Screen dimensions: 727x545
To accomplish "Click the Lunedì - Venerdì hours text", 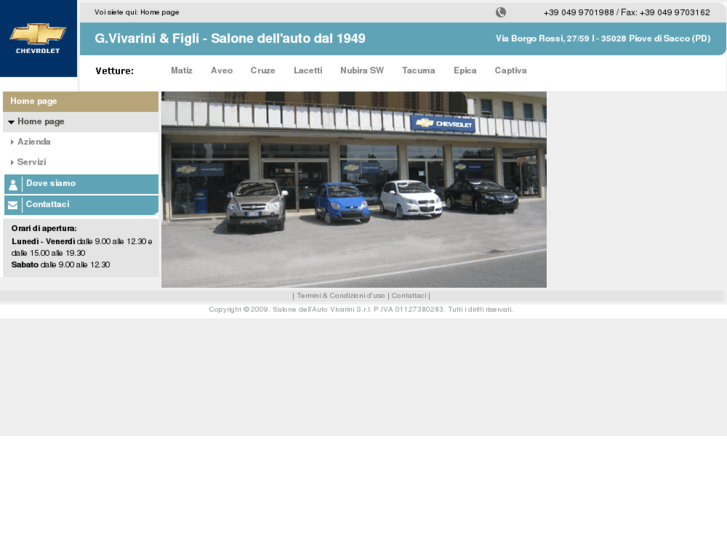I will click(x=82, y=247).
